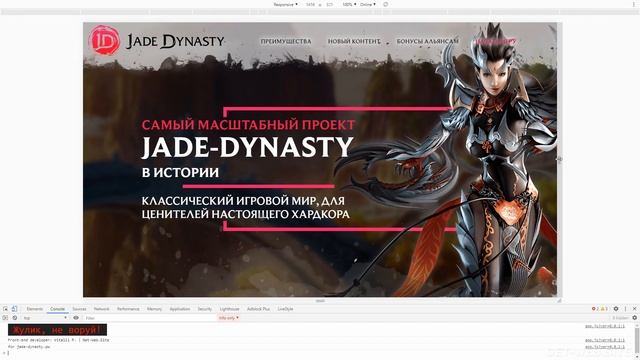Open the 100% zoom dropdown

point(349,4)
